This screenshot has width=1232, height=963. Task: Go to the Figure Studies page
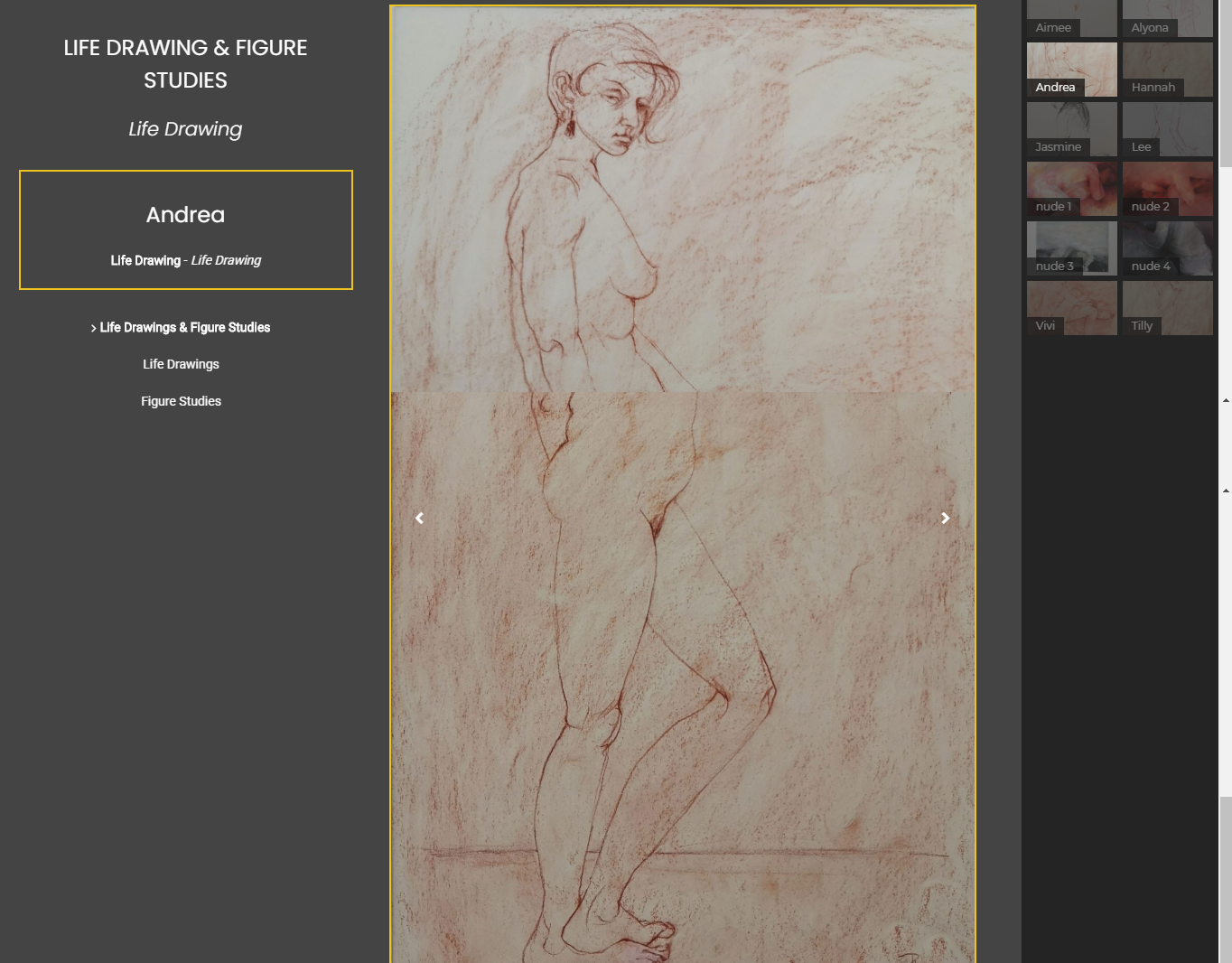point(181,401)
